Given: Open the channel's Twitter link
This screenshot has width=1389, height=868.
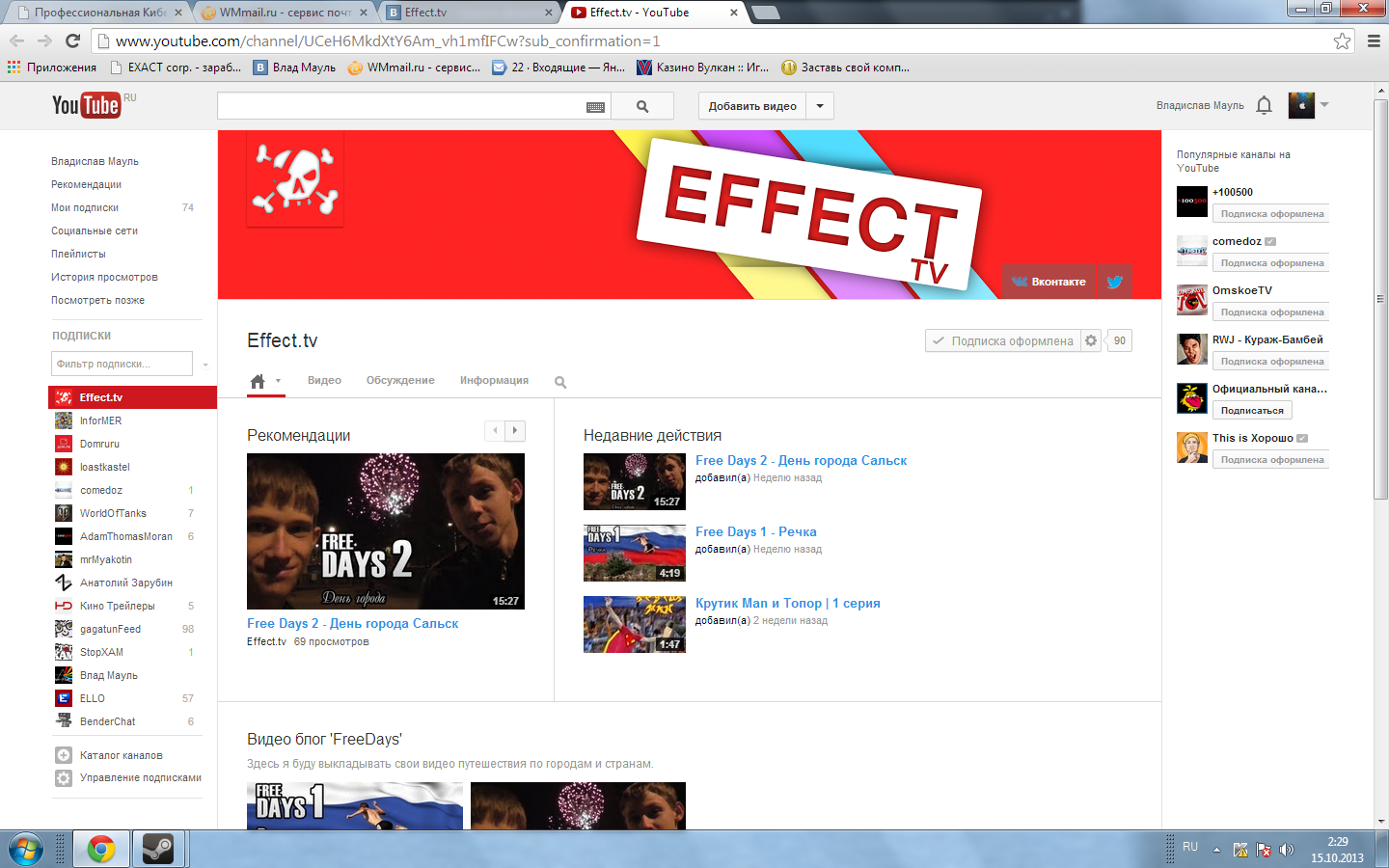Looking at the screenshot, I should [1115, 282].
